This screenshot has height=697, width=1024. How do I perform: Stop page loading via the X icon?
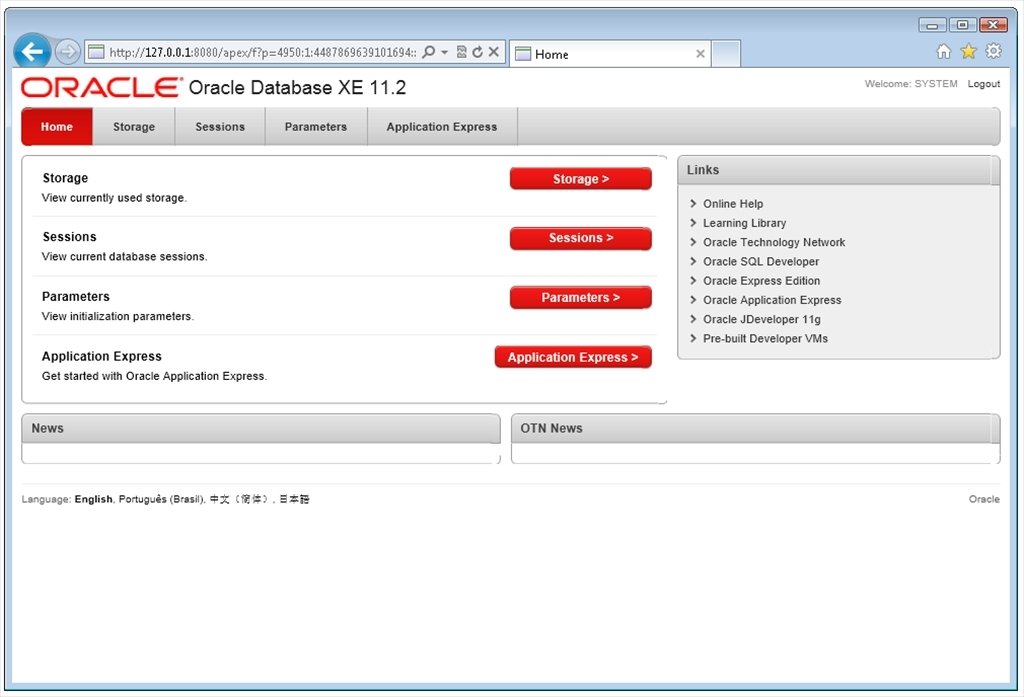coord(493,52)
